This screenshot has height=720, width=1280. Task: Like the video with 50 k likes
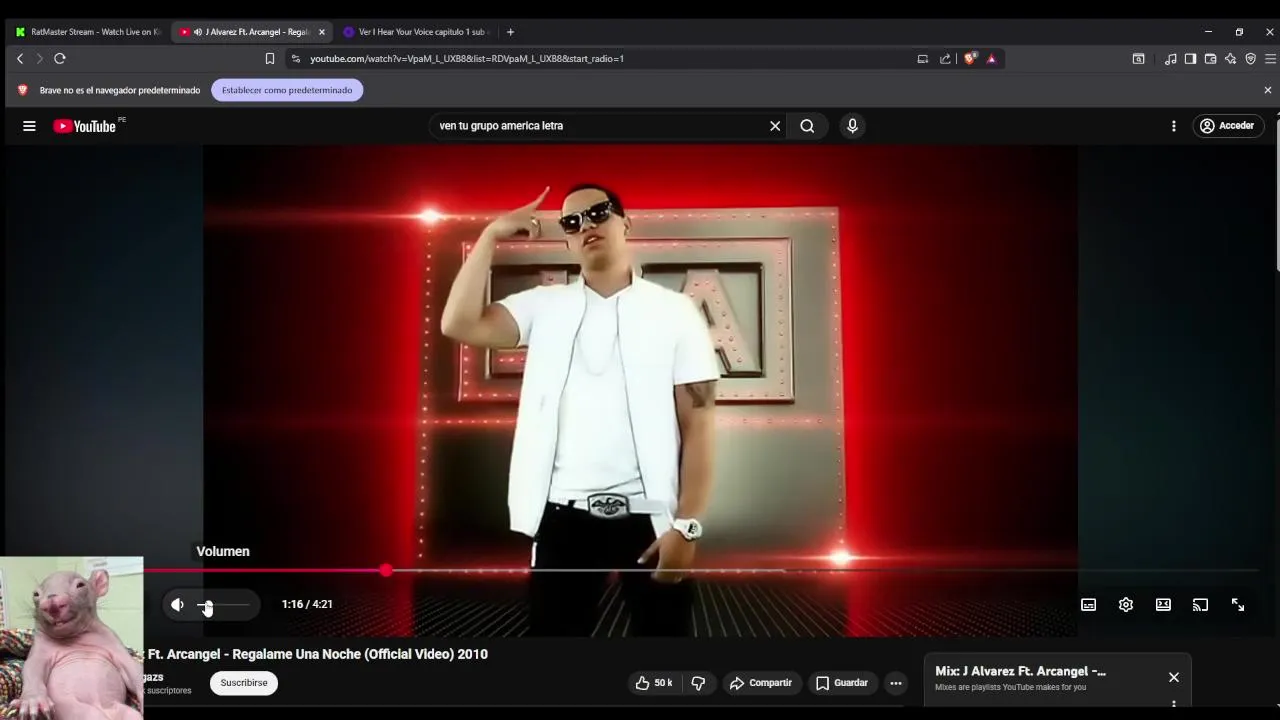pyautogui.click(x=654, y=683)
